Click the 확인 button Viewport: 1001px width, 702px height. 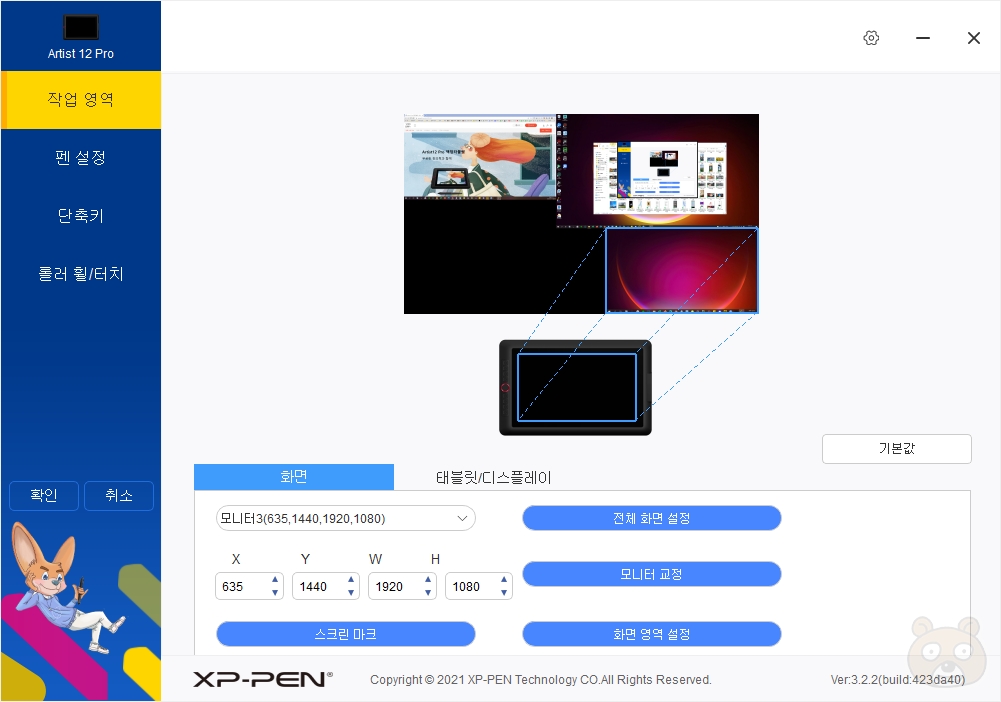[44, 496]
